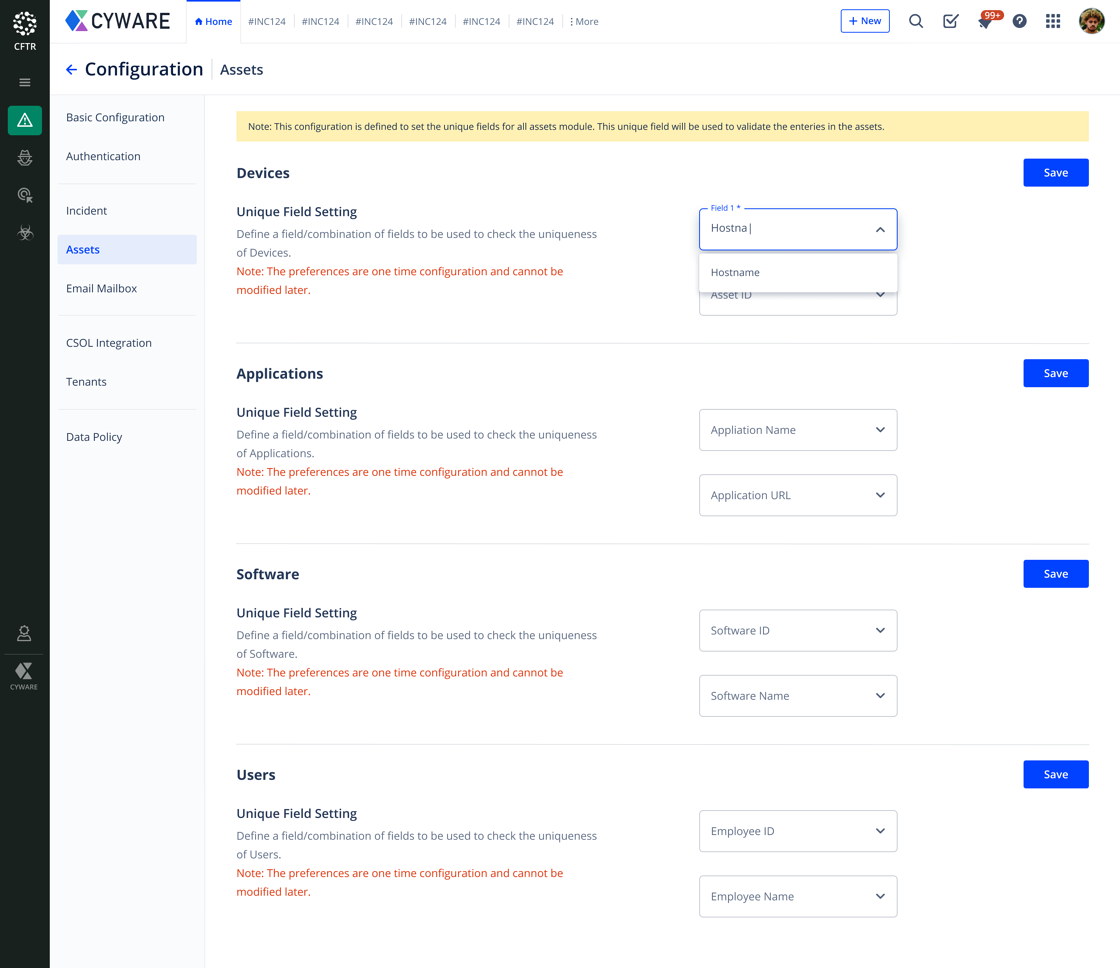Open the notifications bell with 99+ badge
The width and height of the screenshot is (1120, 968).
(x=986, y=22)
